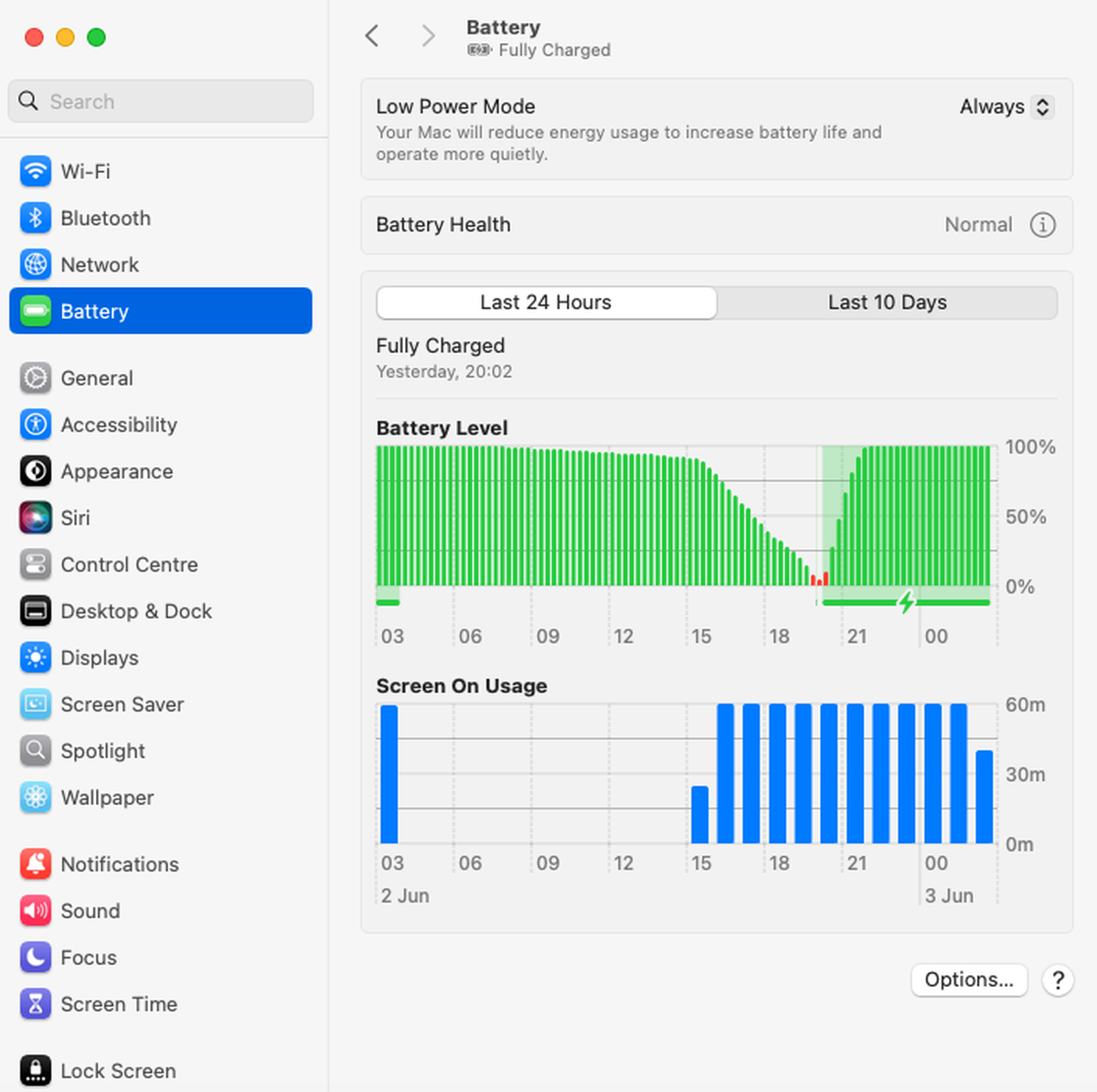
Task: Click the Control Centre sidebar icon
Action: (x=36, y=564)
